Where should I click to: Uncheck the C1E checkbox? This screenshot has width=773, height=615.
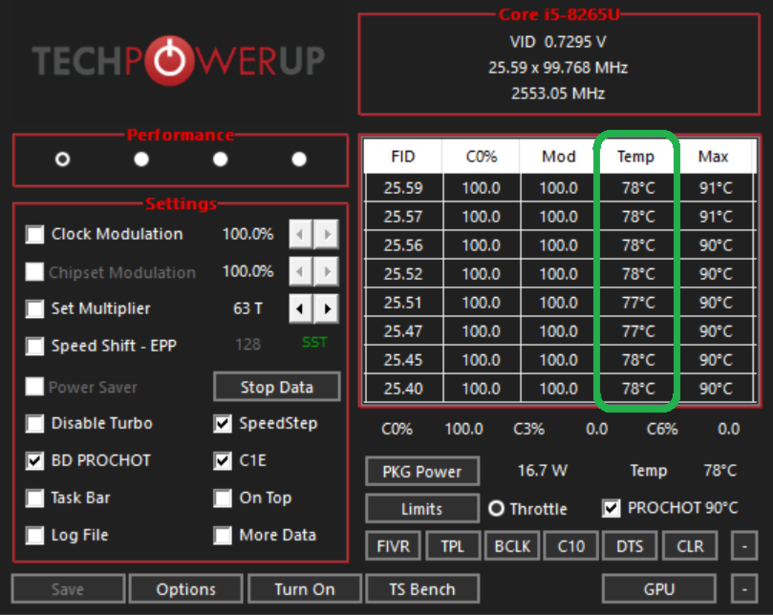click(223, 461)
